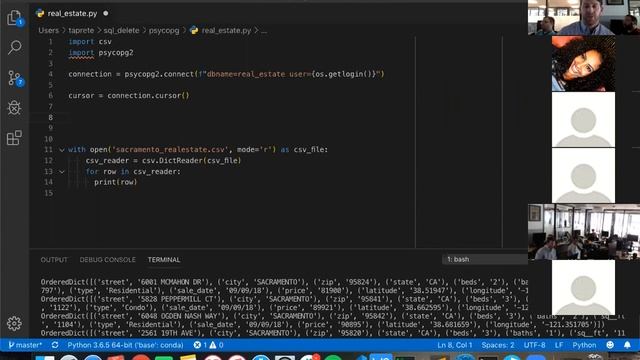Viewport: 640px width, 360px height.
Task: Close the unsaved dot on real_estate.py tab
Action: click(x=106, y=13)
